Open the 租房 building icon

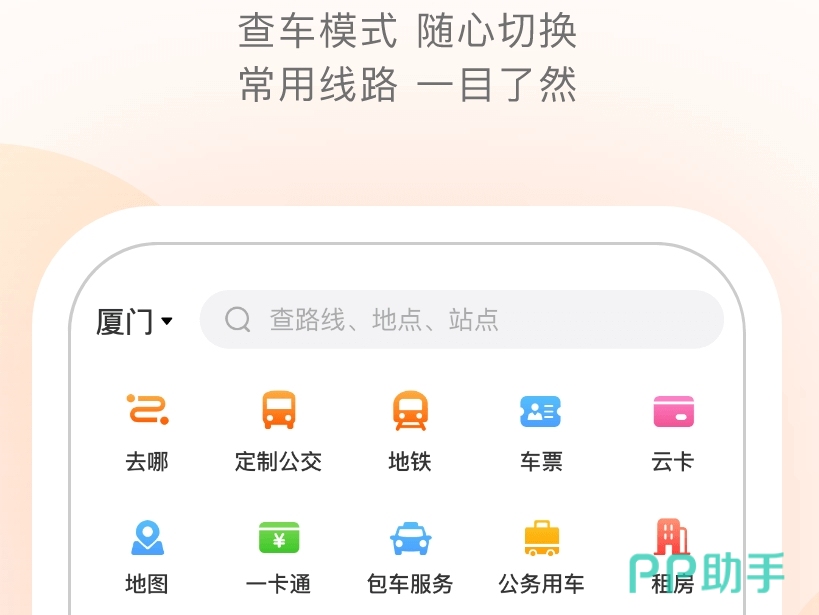[672, 537]
